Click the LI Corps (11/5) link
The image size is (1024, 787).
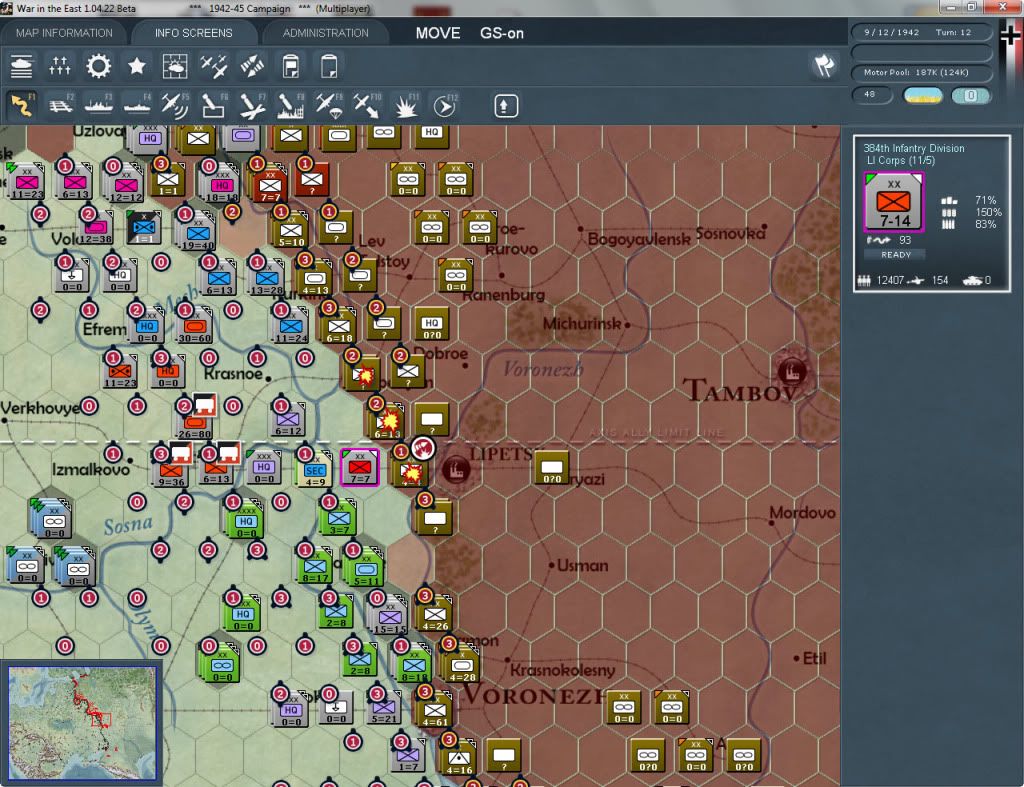tap(901, 160)
